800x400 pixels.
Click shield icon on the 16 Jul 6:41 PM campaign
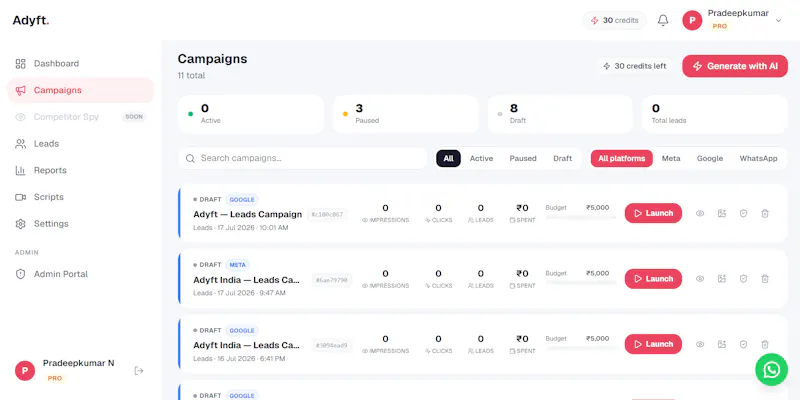tap(743, 344)
